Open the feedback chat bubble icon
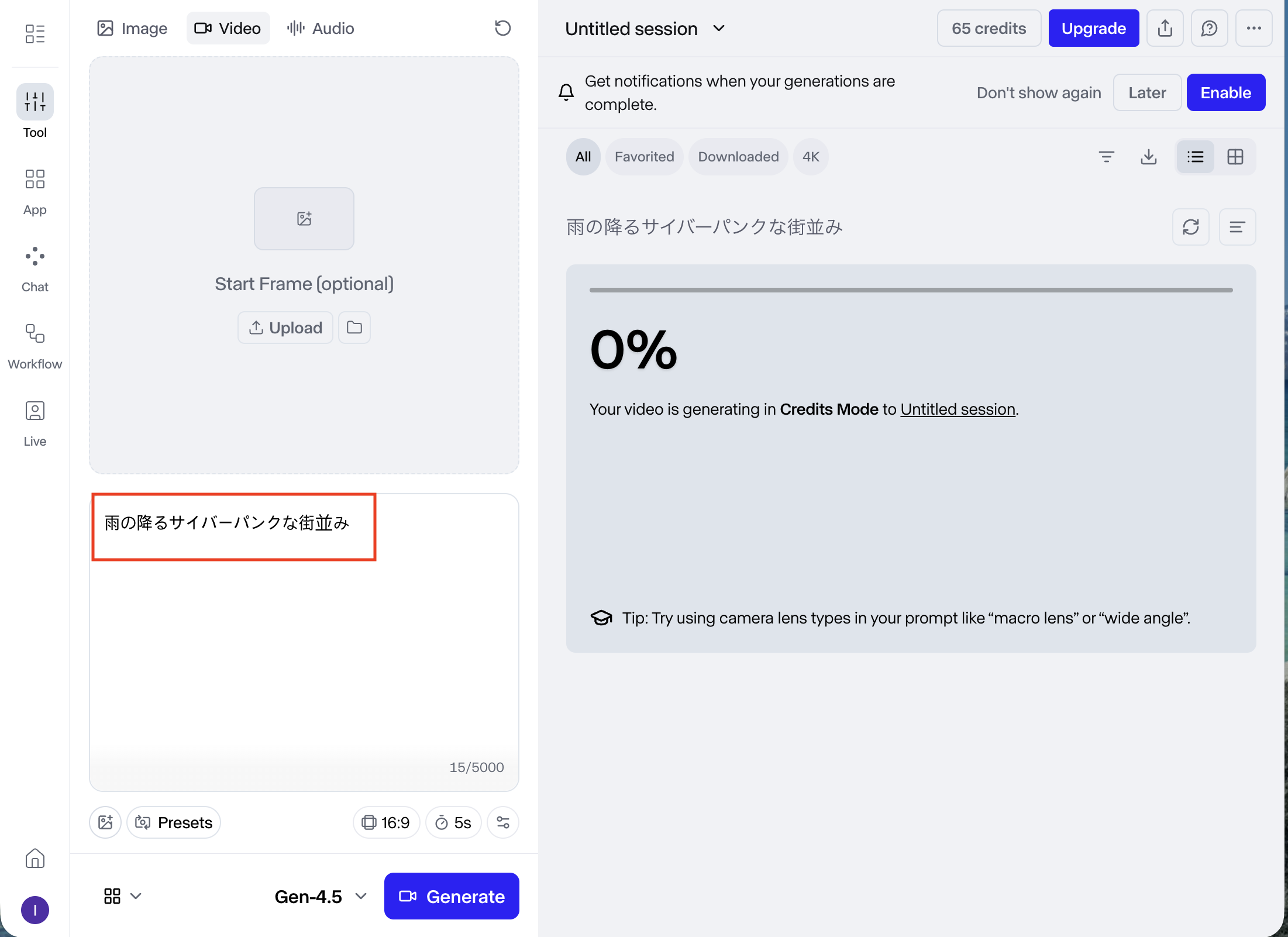The height and width of the screenshot is (937, 1288). 1209,28
